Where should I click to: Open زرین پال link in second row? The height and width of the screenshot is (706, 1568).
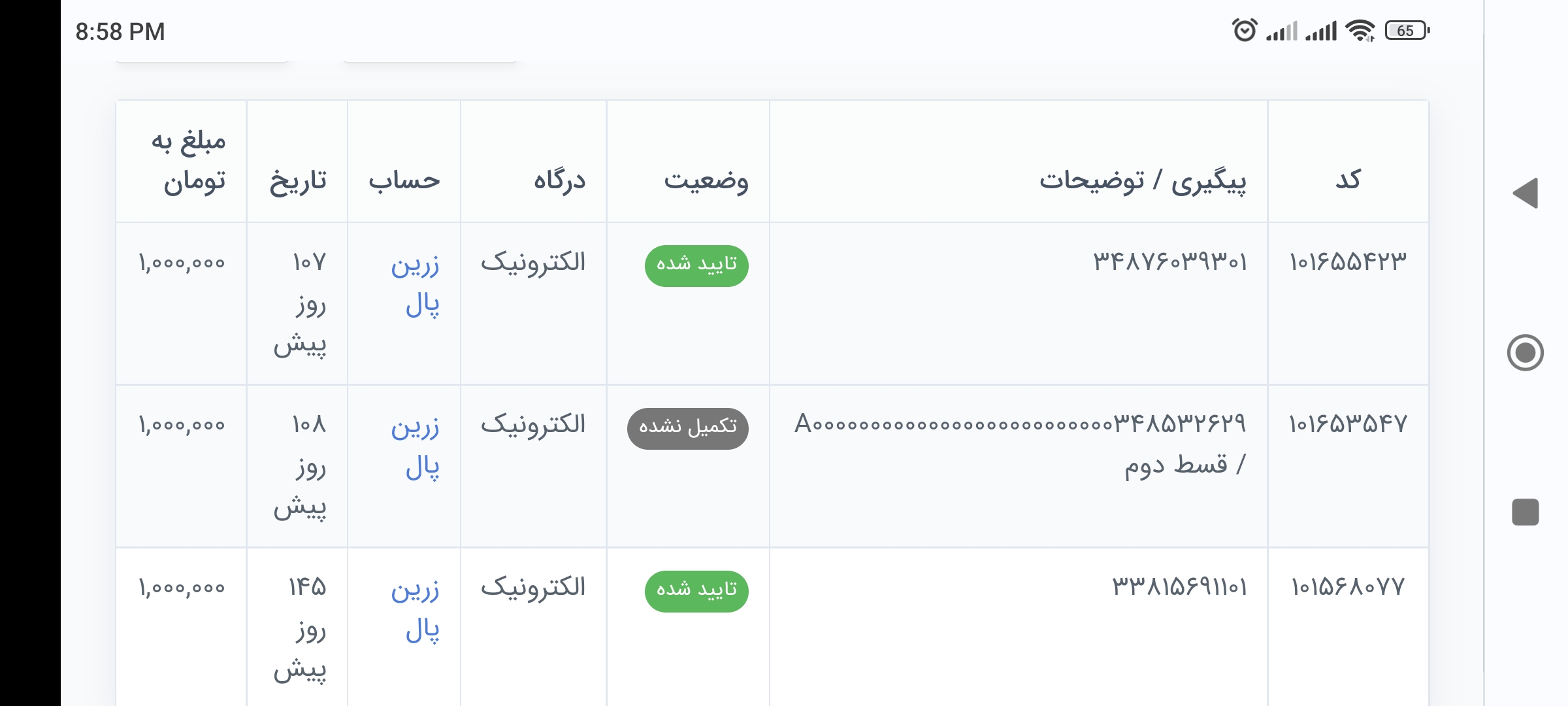click(x=416, y=448)
